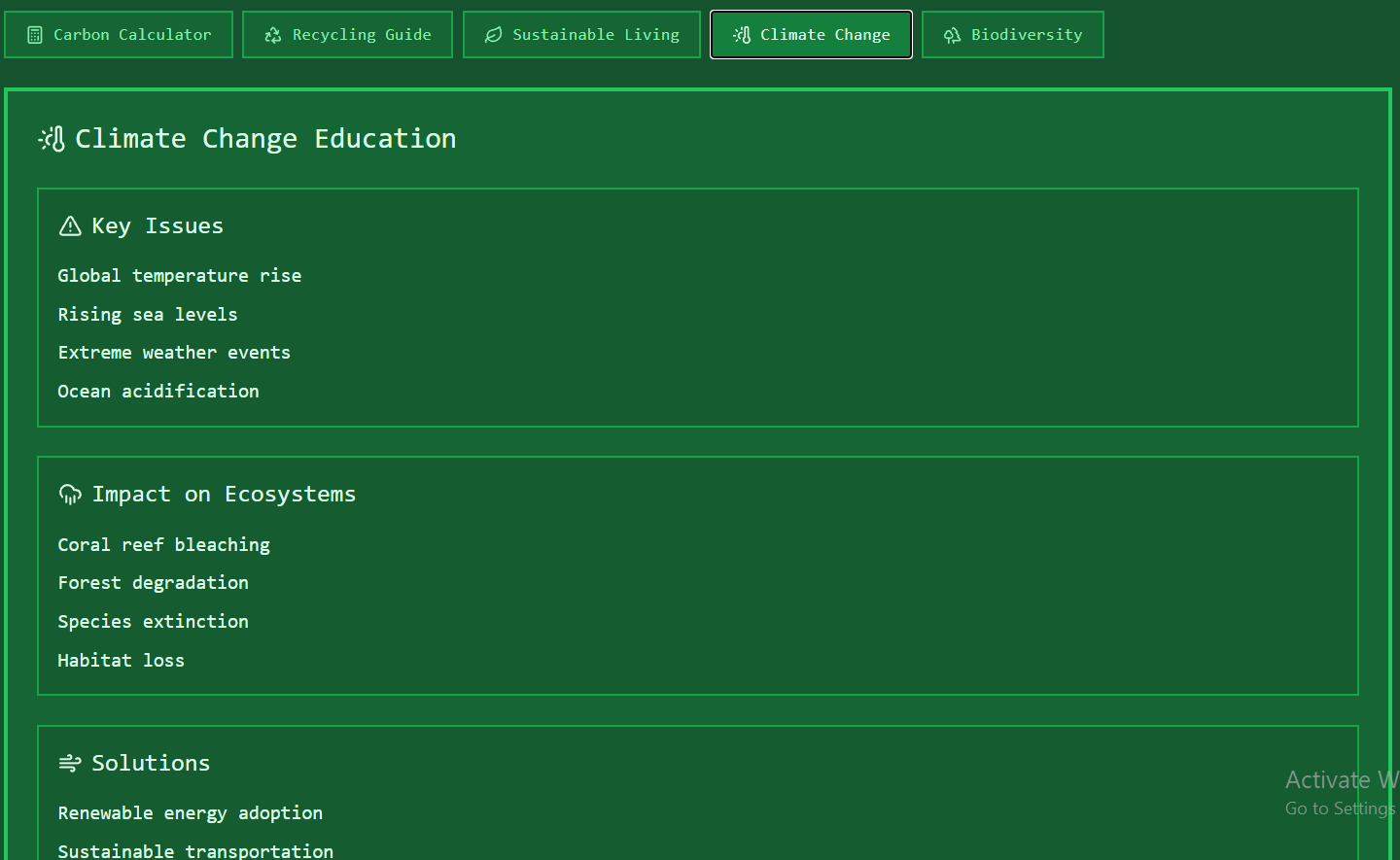Viewport: 1400px width, 860px height.
Task: Click the thermometer icon in Climate Change tab
Action: pyautogui.click(x=742, y=35)
